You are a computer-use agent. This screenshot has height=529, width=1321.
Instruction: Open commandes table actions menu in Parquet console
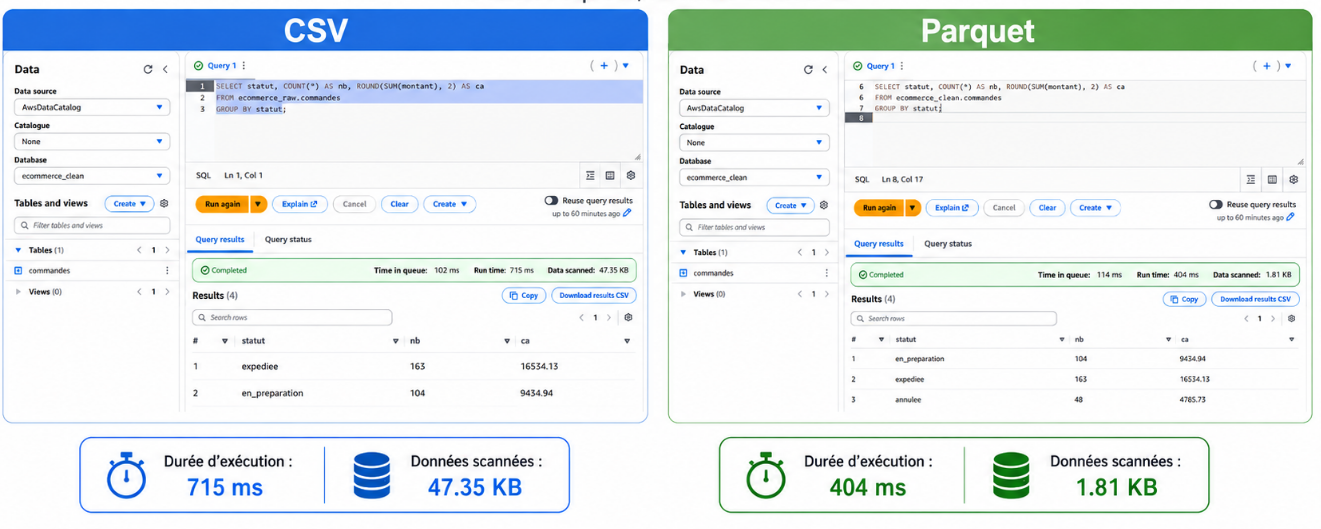coord(826,273)
